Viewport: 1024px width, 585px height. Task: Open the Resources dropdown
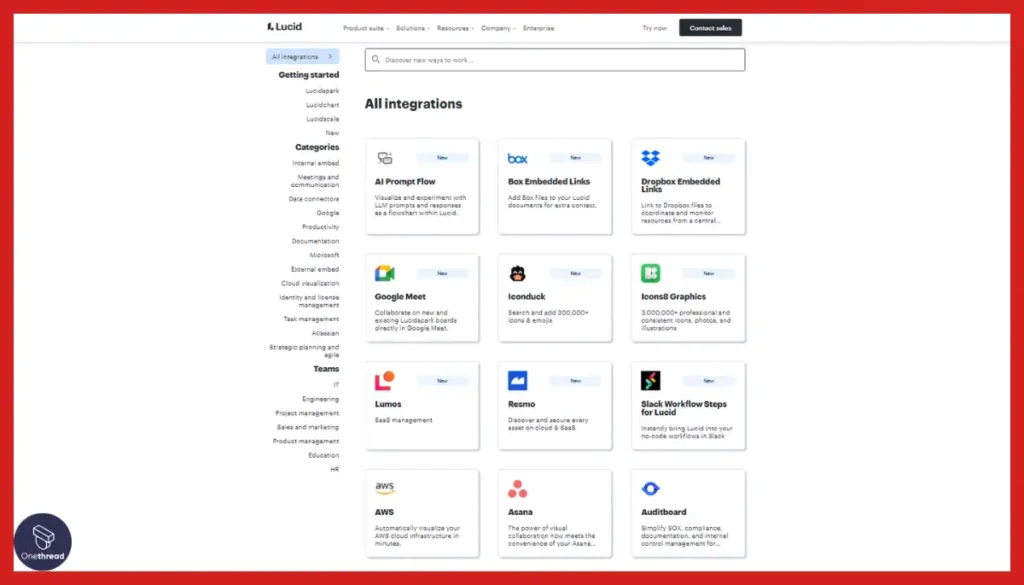(x=455, y=28)
